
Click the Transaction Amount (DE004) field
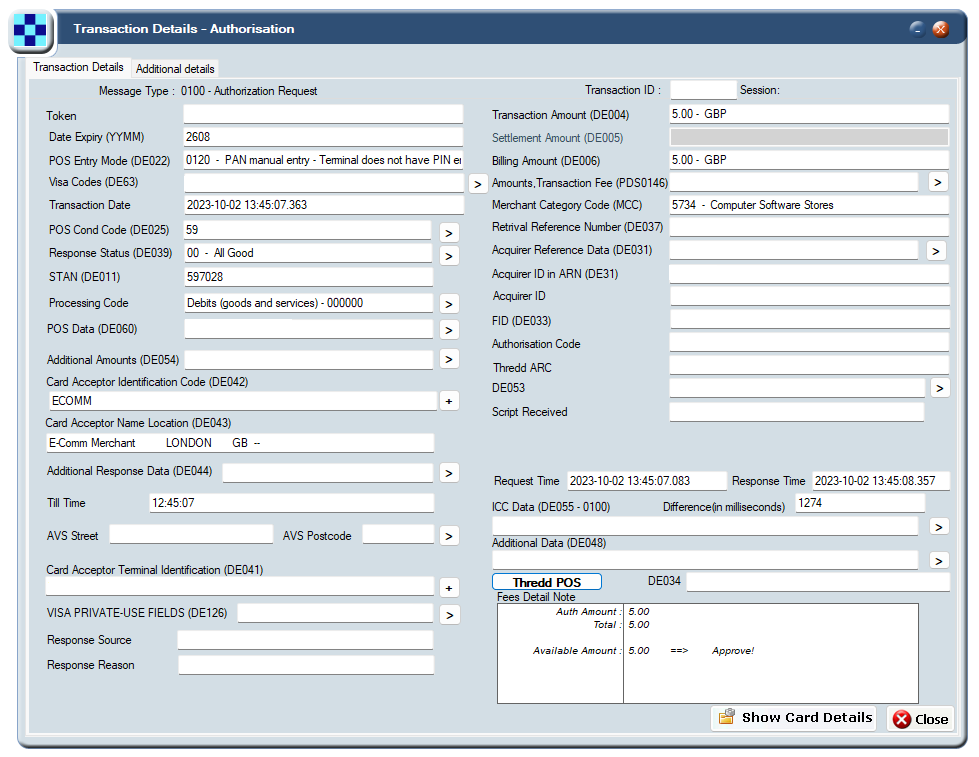pyautogui.click(x=809, y=114)
